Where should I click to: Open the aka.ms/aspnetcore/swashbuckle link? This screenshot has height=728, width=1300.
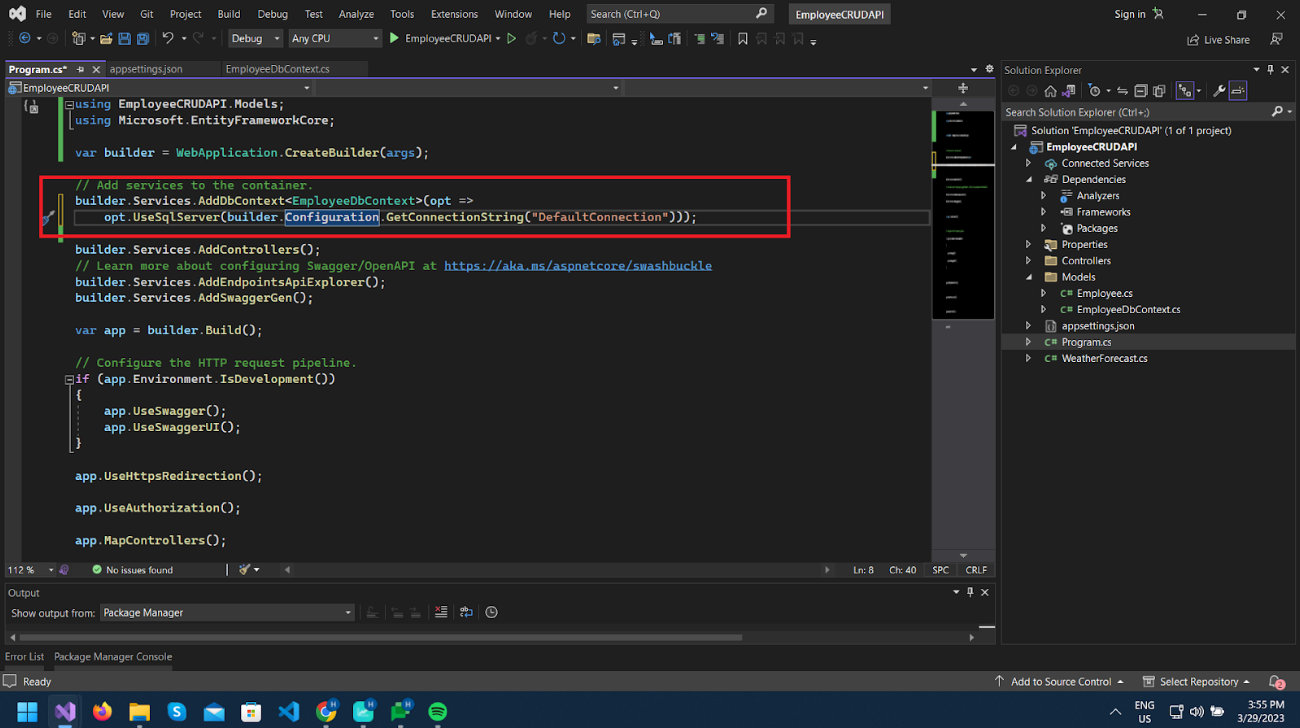(x=578, y=266)
